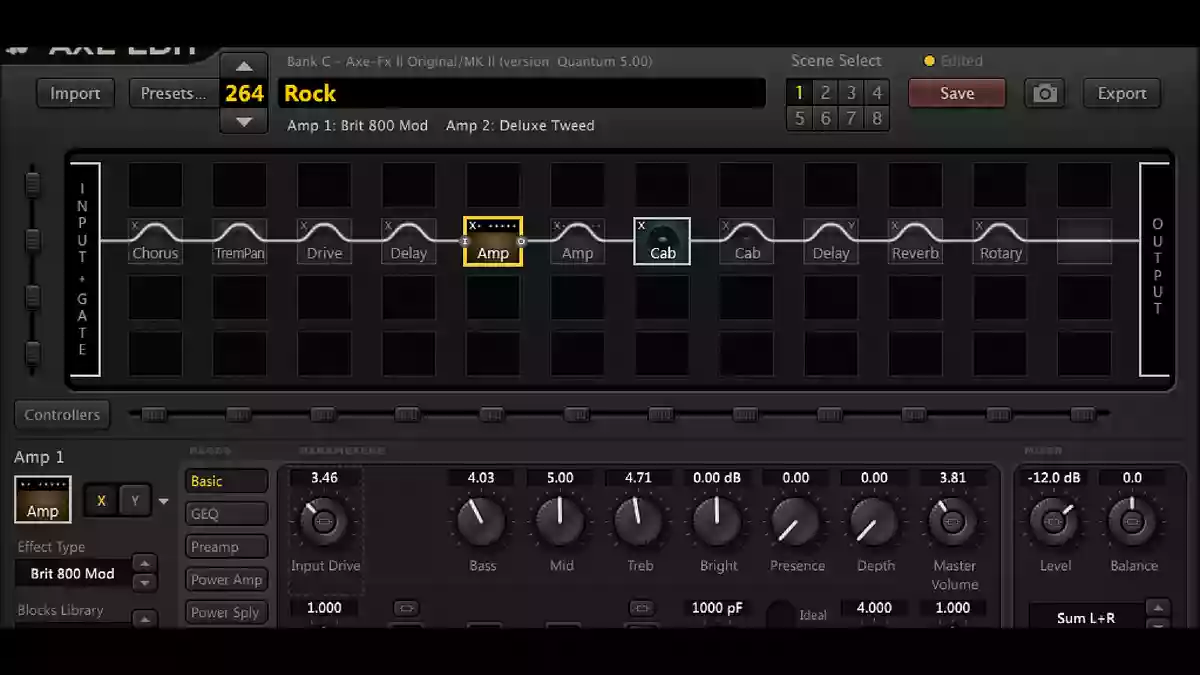Step Sum L+R selector up
Screen dimensions: 1200x675
(x=1157, y=608)
